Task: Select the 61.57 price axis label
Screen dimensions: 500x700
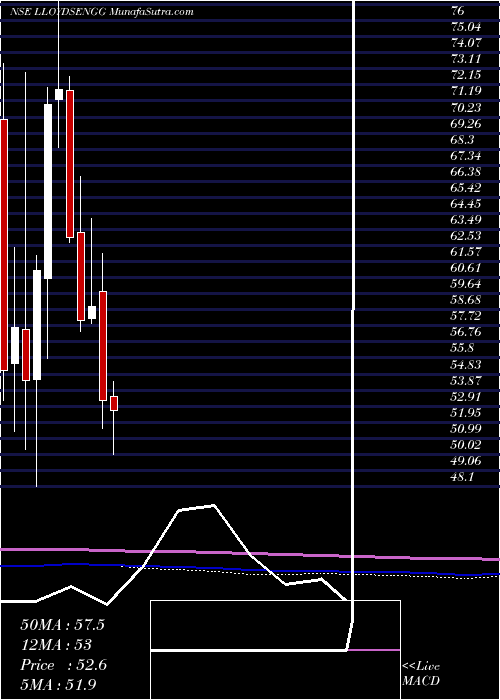Action: coord(466,252)
